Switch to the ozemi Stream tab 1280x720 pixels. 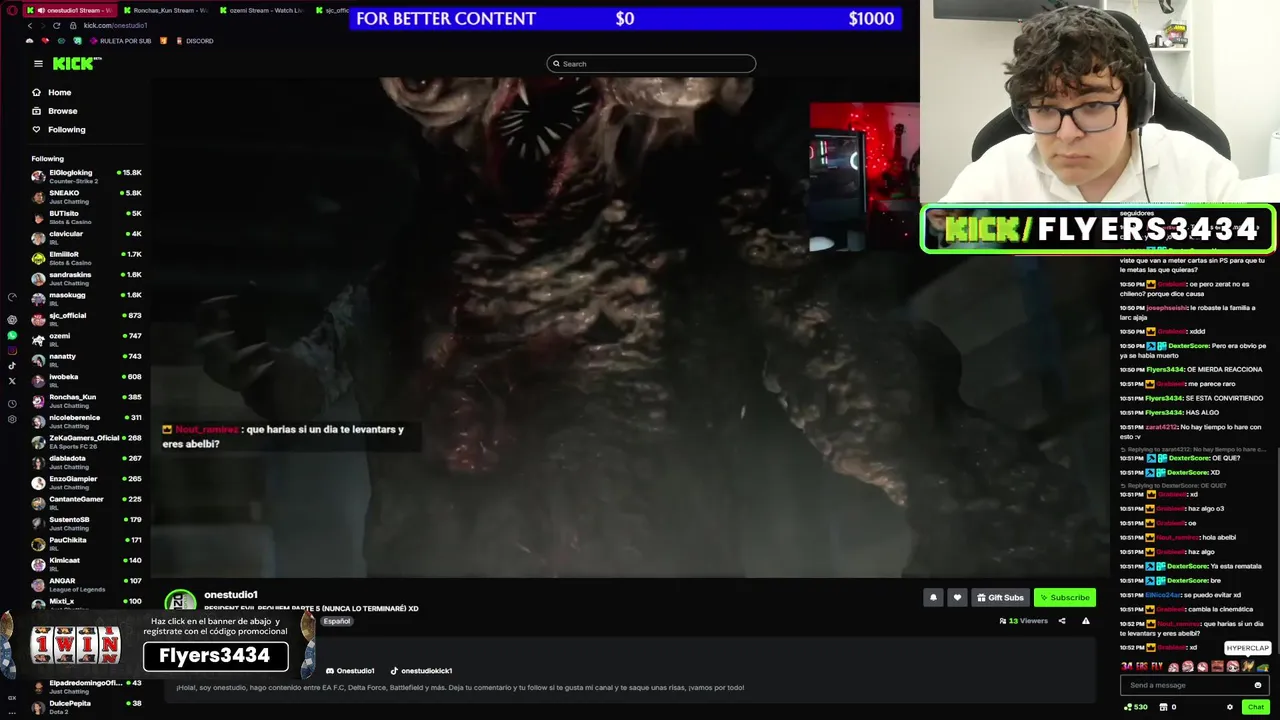[261, 10]
